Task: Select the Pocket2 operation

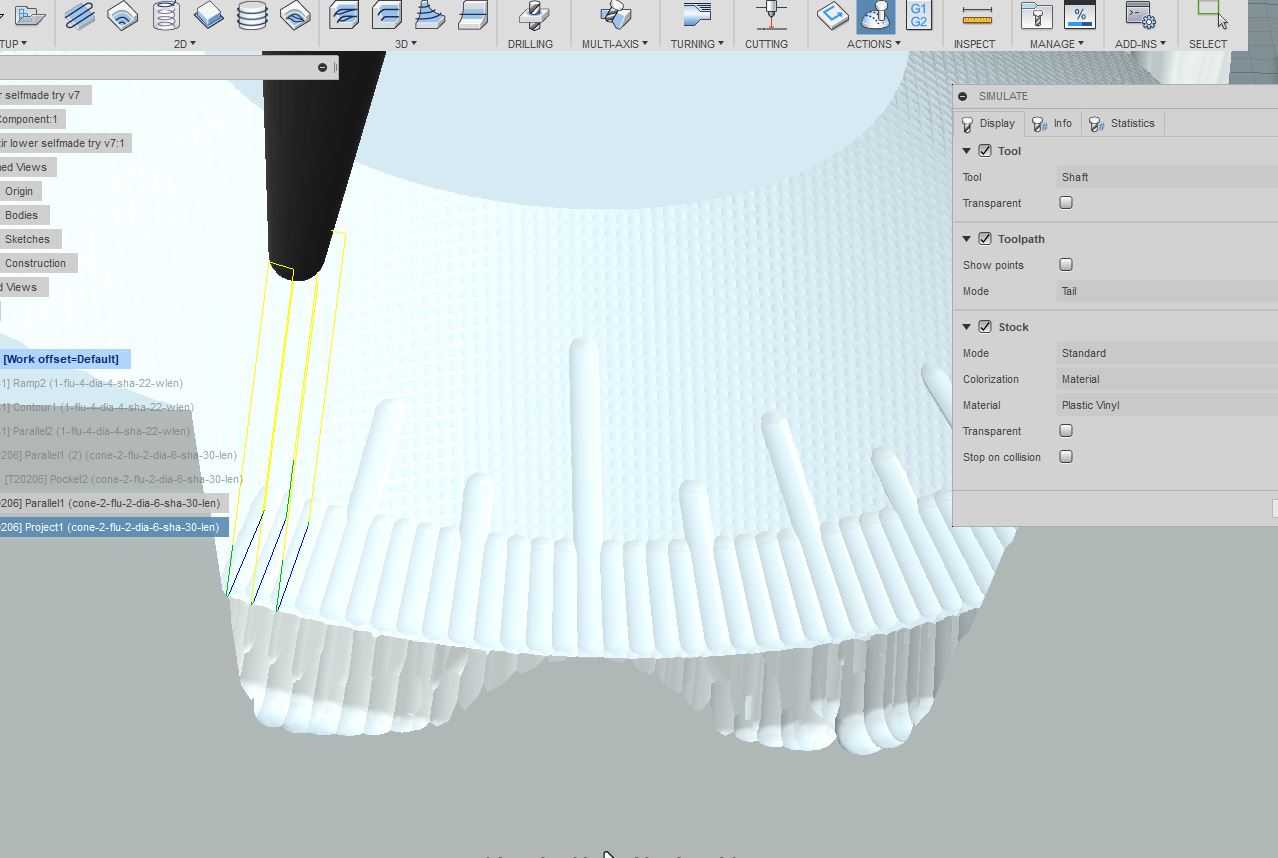Action: [x=121, y=479]
